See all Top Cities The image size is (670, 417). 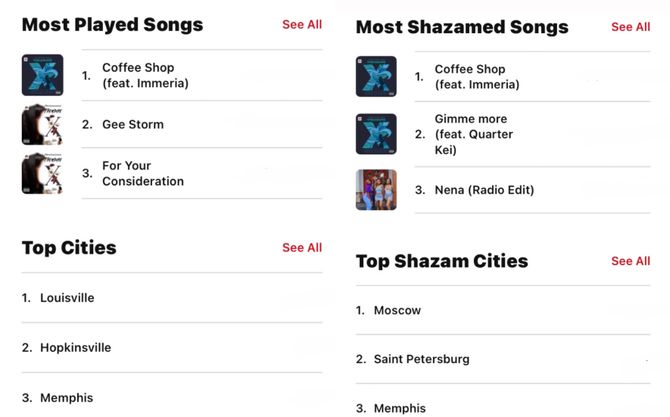[x=302, y=248]
